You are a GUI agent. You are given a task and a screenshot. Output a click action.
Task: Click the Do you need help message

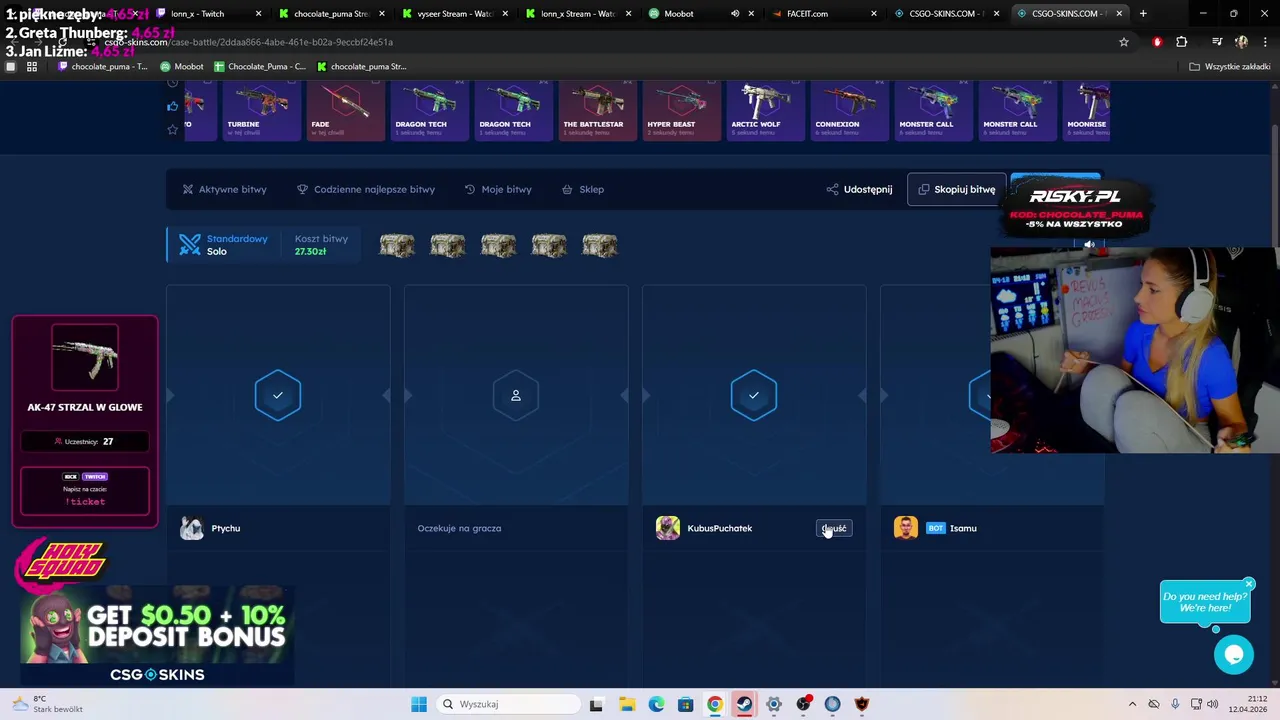coord(1204,602)
